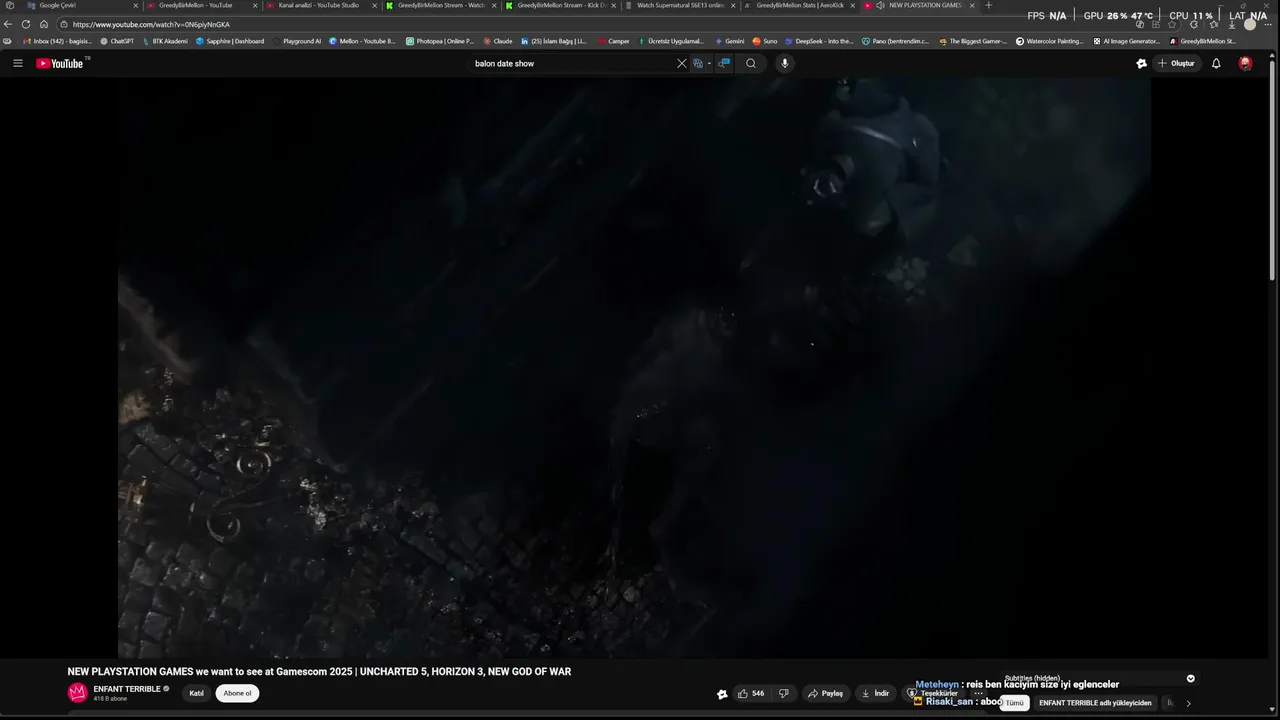Show more filter chips with right arrow
Screen dimensions: 1280x720
coord(1188,703)
